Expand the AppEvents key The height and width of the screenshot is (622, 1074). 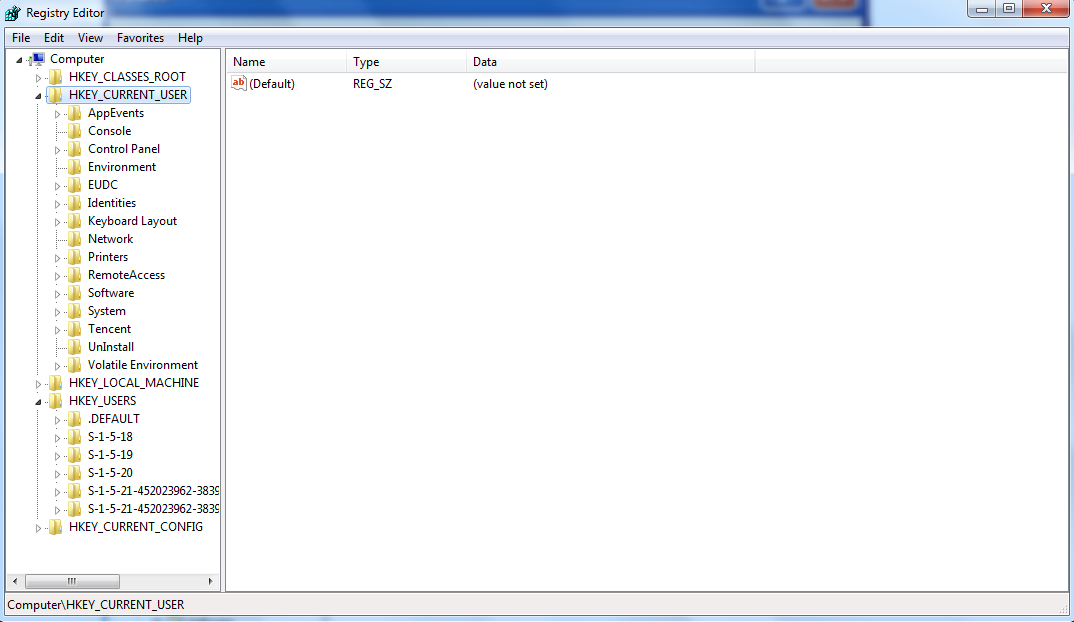[58, 114]
